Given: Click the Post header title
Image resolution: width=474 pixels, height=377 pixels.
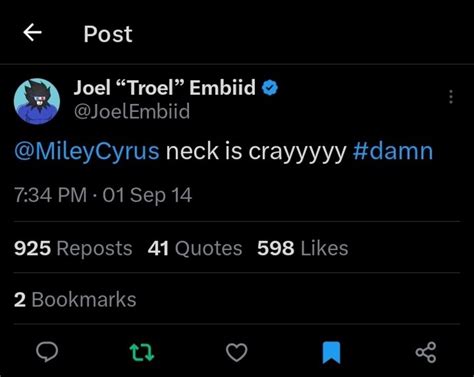Looking at the screenshot, I should 108,34.
